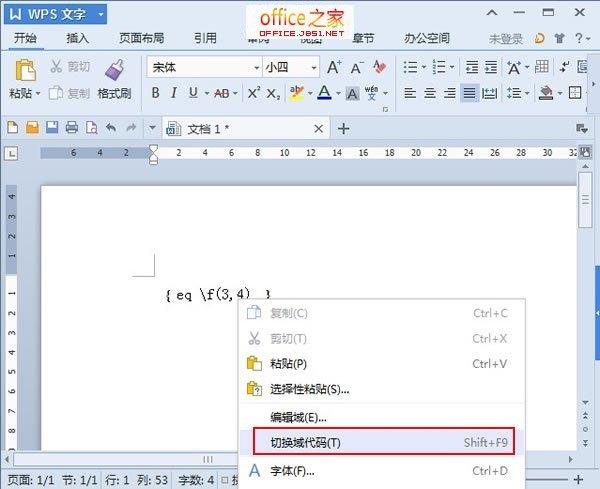This screenshot has width=600, height=489.
Task: Toggle justified alignment
Action: point(470,93)
